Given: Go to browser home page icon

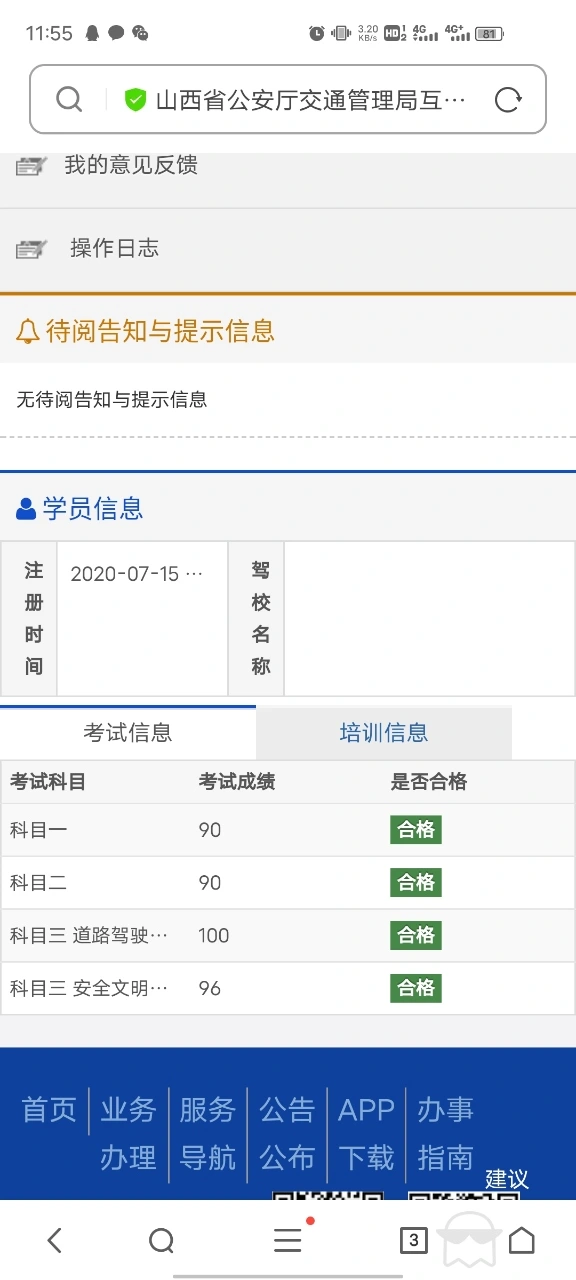Looking at the screenshot, I should (521, 1241).
